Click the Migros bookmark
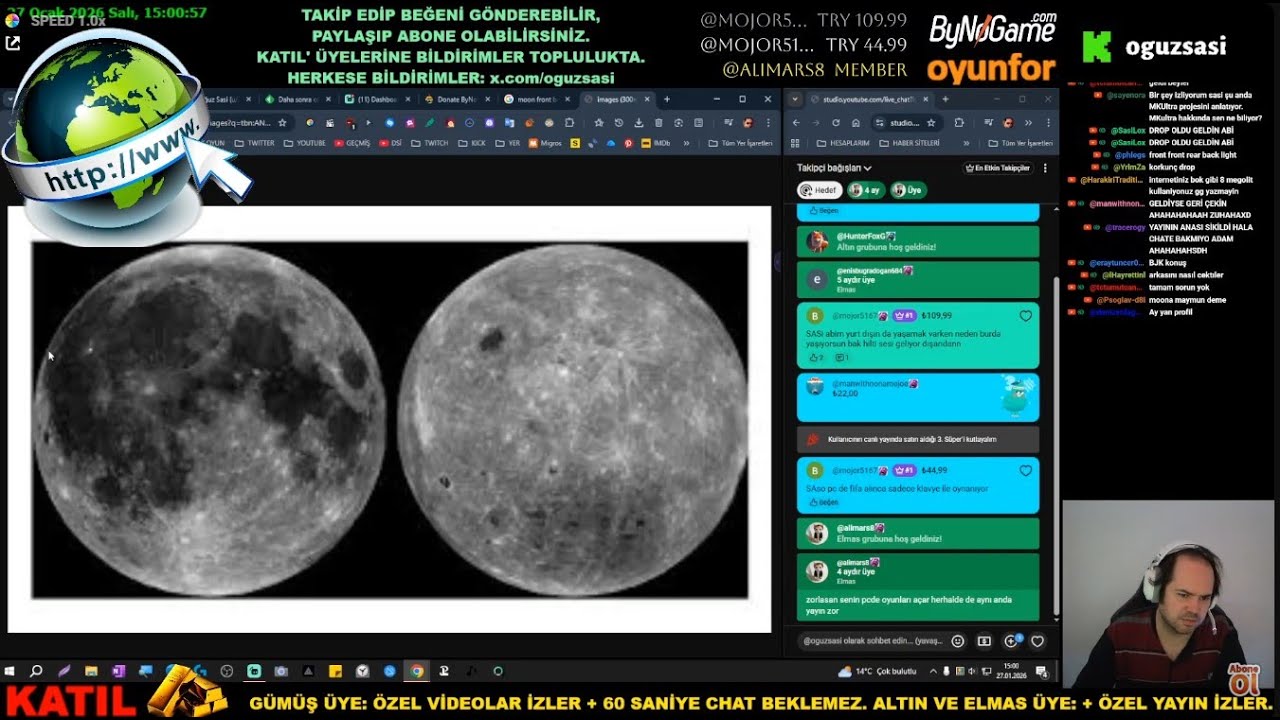Viewport: 1280px width, 720px height. click(545, 143)
